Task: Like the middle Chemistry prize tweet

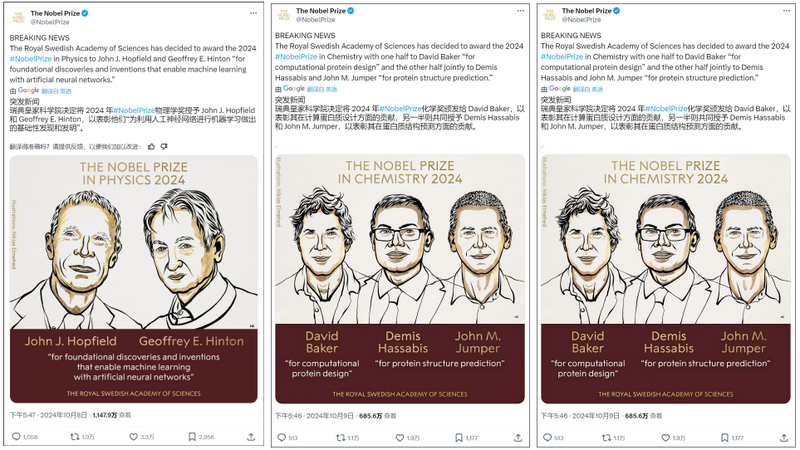Action: point(400,438)
